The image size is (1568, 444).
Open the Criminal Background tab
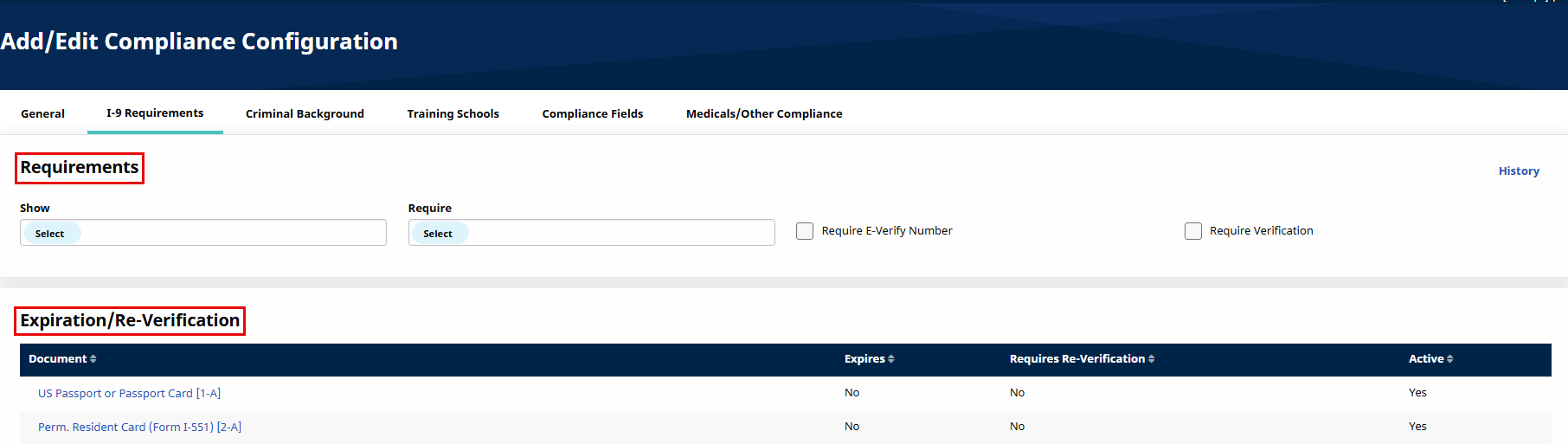coord(305,113)
